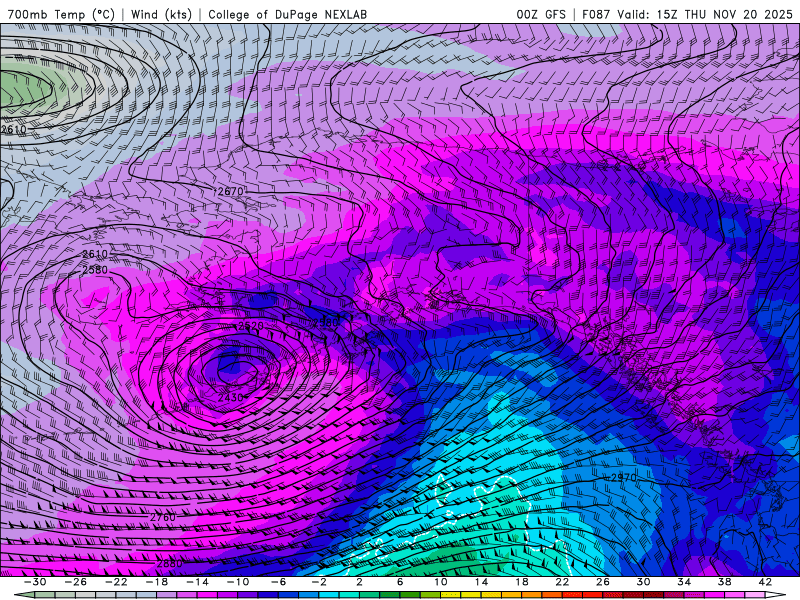This screenshot has width=800, height=600.
Task: Click the lime-green swatch left of 10 label
Action: coord(431,595)
